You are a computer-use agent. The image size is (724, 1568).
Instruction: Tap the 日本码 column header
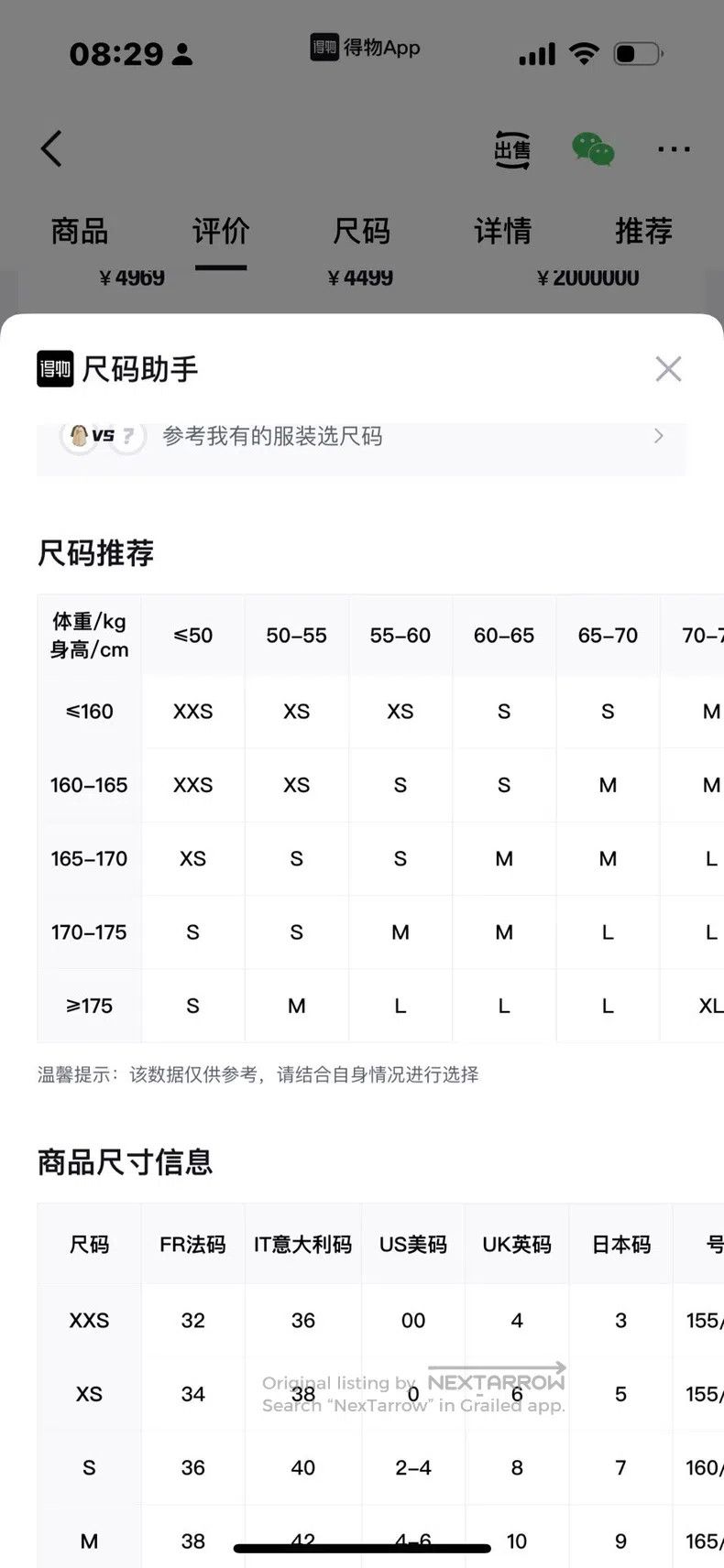(x=620, y=1244)
